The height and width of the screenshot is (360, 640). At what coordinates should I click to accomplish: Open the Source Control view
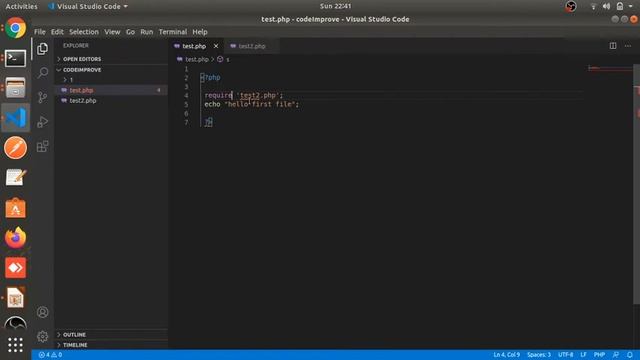(42, 97)
